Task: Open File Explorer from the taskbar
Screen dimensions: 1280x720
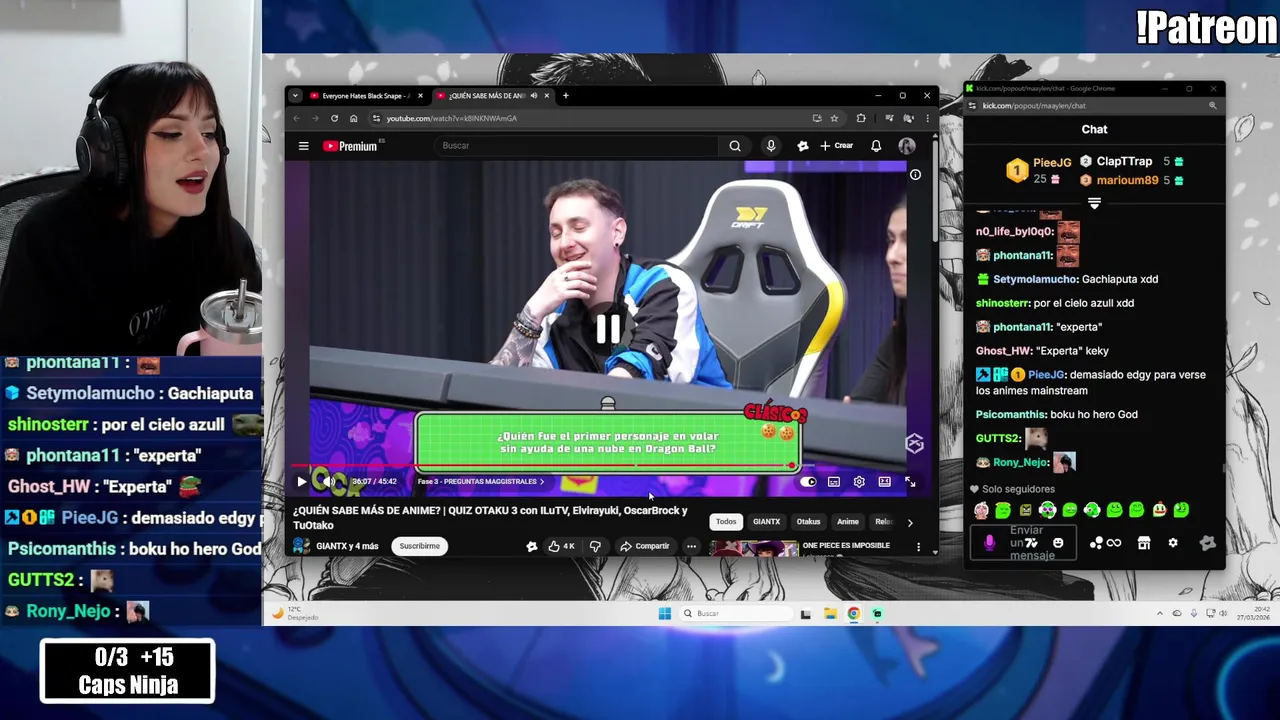Action: point(830,614)
